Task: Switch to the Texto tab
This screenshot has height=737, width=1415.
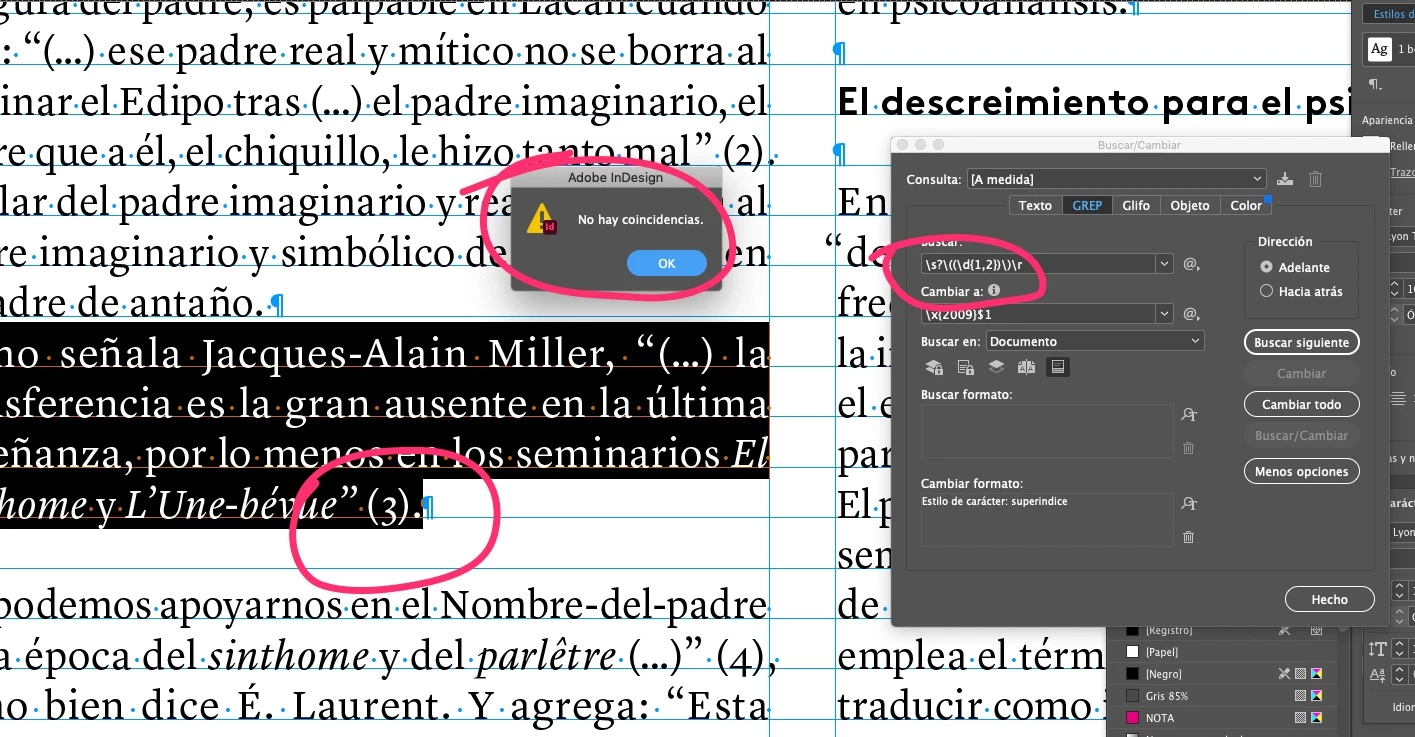Action: click(x=1035, y=205)
